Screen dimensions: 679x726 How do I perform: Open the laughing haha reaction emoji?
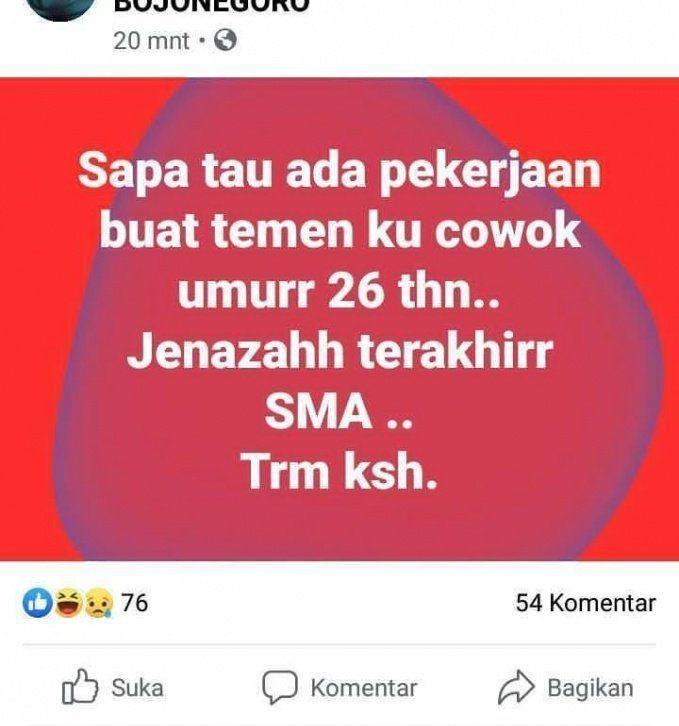coord(69,603)
